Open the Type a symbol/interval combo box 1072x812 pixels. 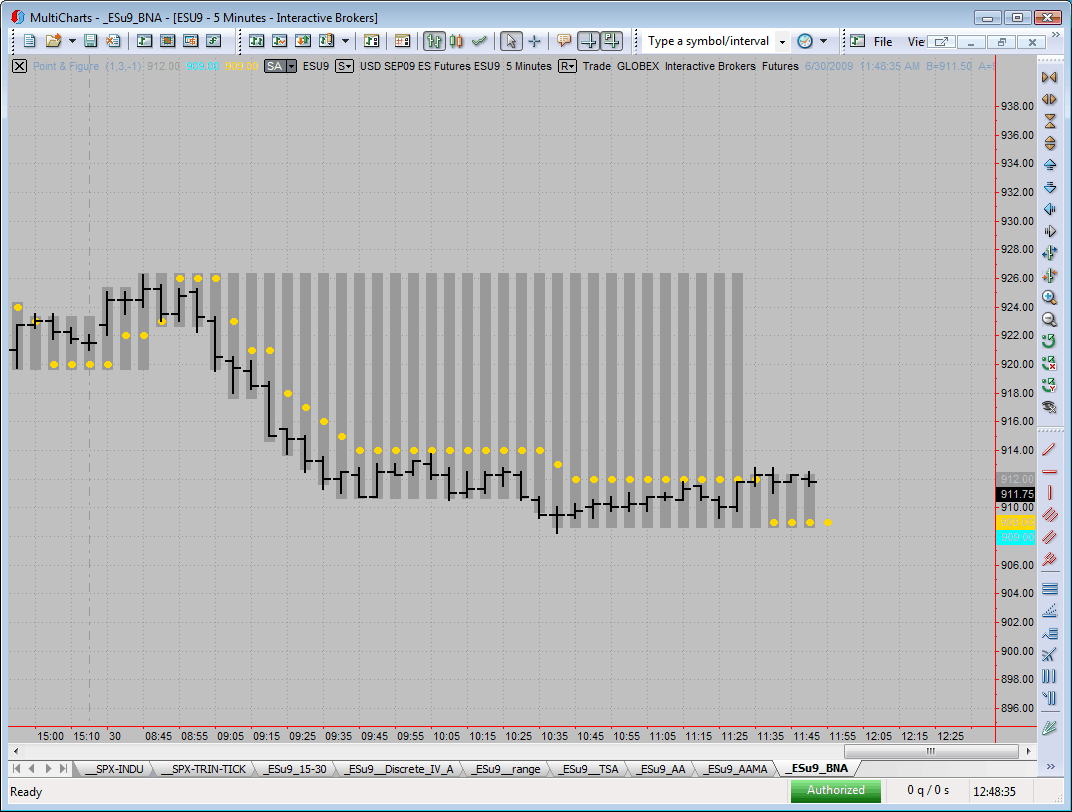(x=716, y=41)
